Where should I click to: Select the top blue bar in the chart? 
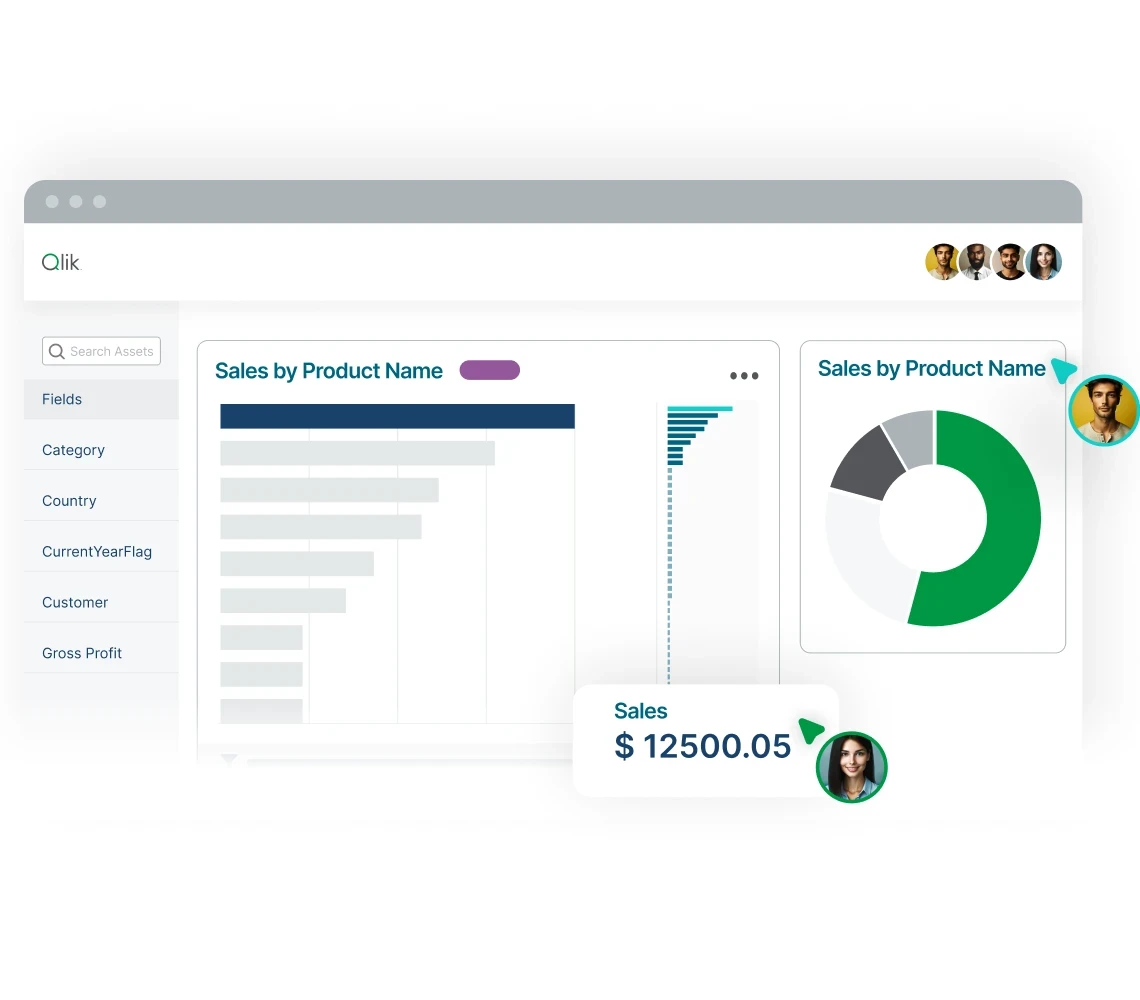[x=396, y=415]
